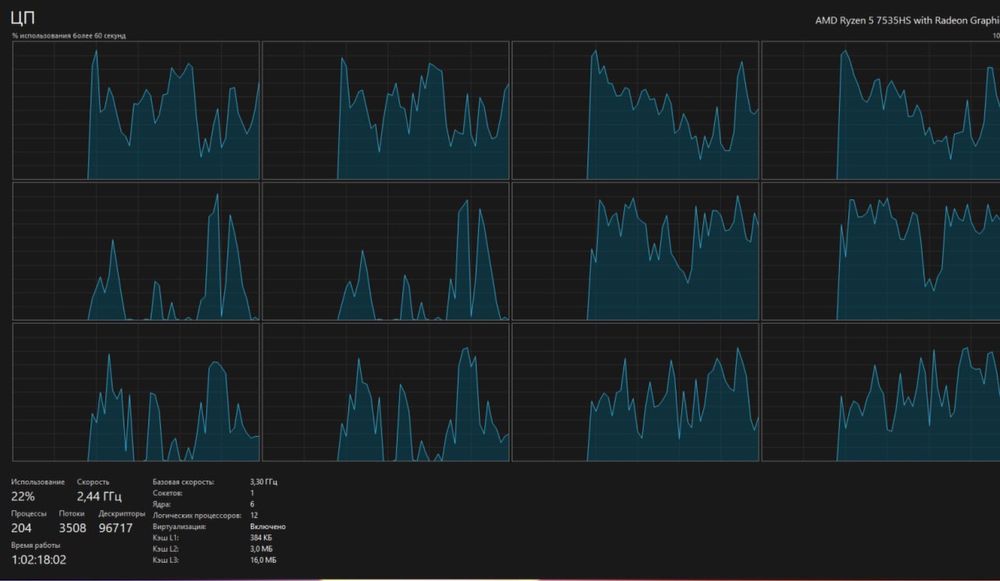
Task: Click the fourth graph in middle row
Action: tap(881, 251)
